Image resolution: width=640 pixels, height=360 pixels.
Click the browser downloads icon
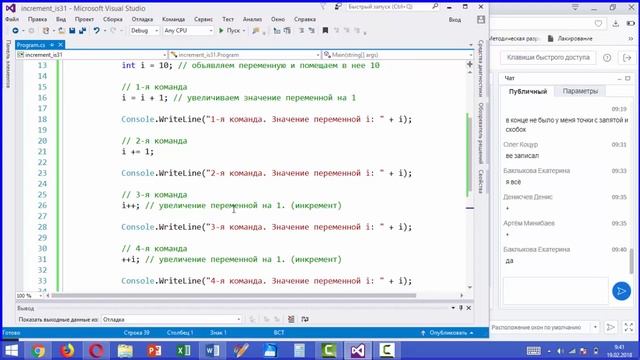616,24
